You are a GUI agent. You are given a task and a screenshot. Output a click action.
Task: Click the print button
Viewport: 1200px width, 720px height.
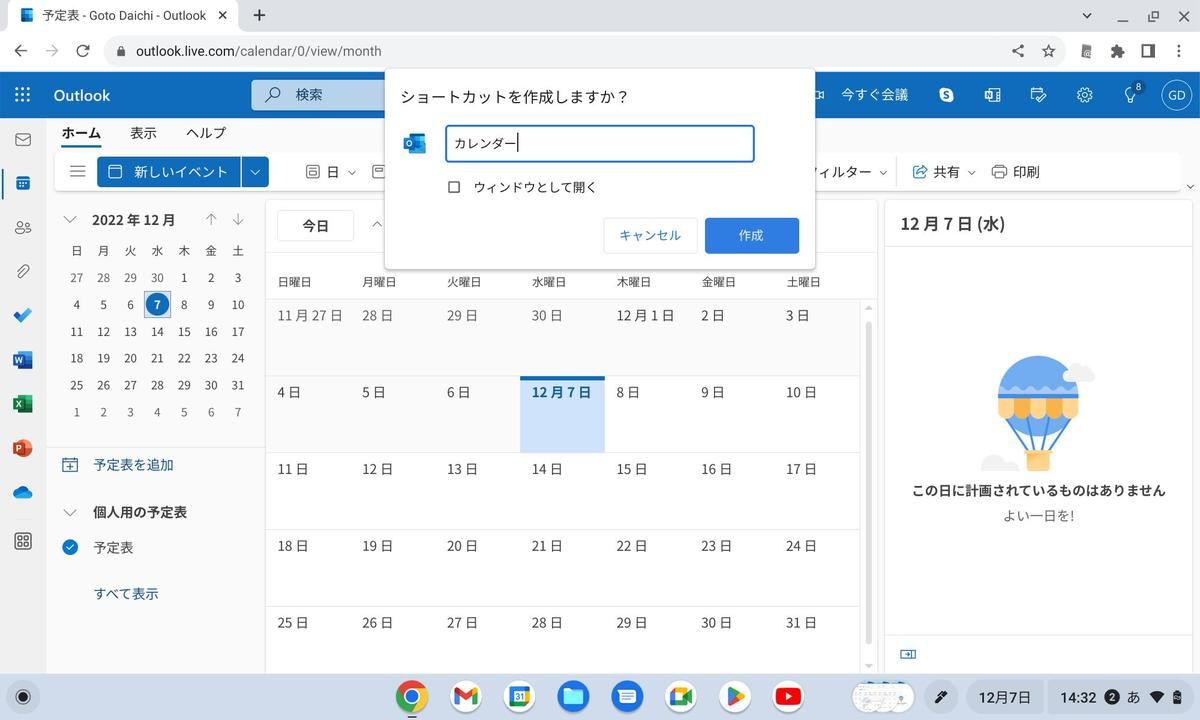pos(1015,172)
